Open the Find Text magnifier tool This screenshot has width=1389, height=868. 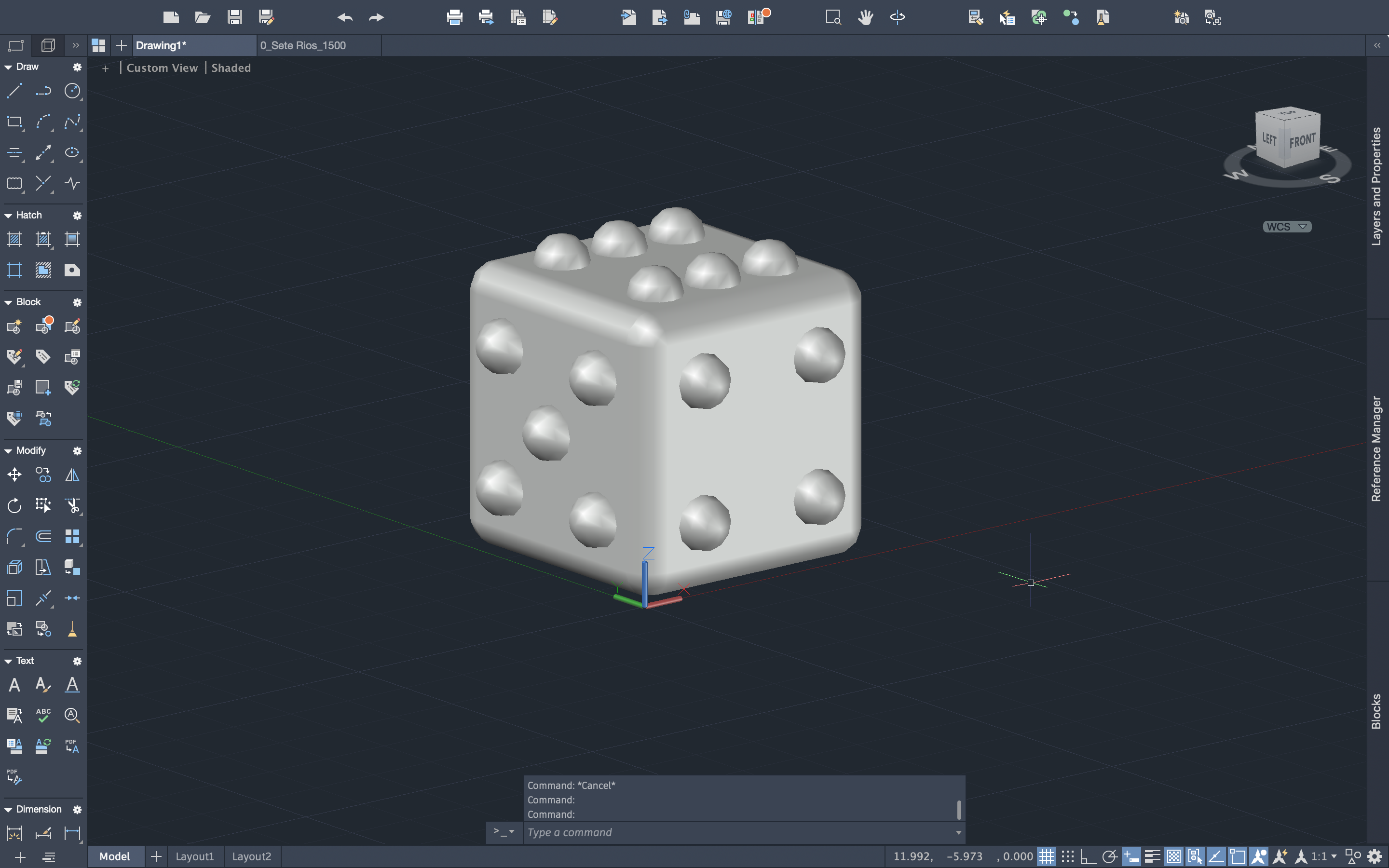pyautogui.click(x=72, y=715)
